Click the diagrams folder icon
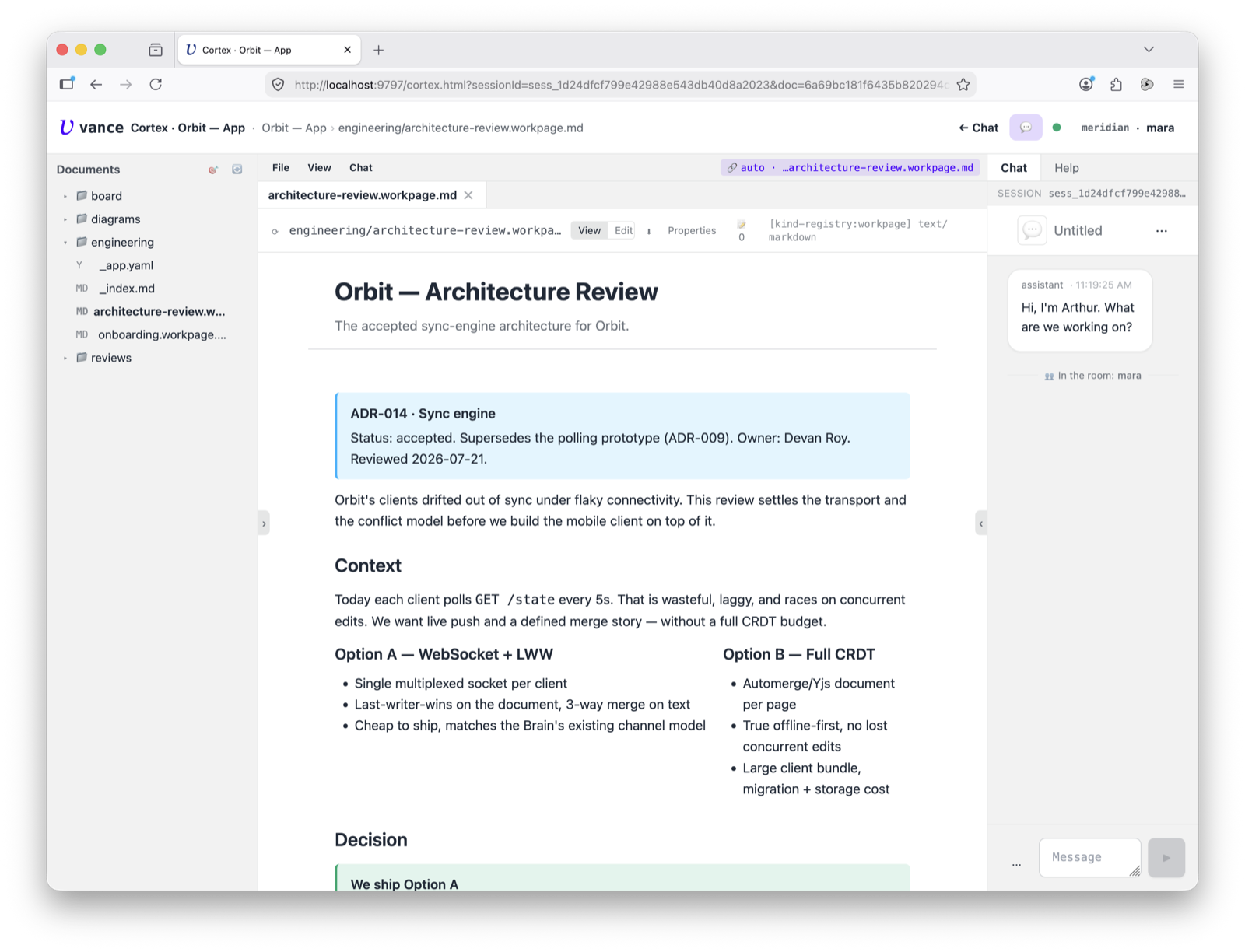The image size is (1245, 952). 82,219
